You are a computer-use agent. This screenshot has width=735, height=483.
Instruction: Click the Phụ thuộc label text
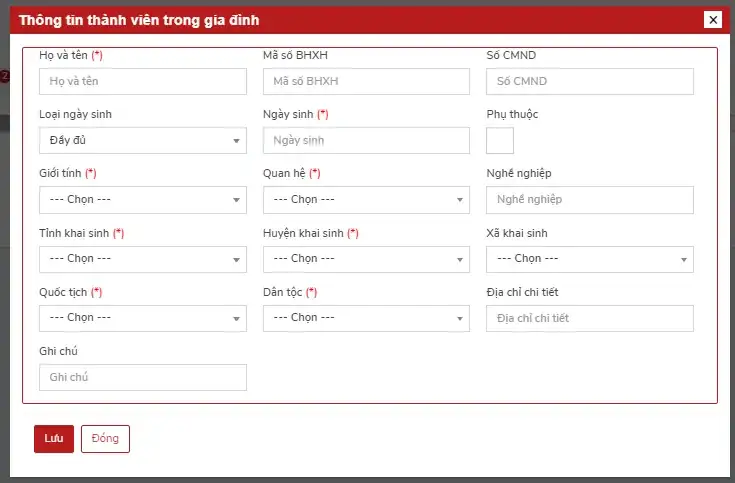512,114
